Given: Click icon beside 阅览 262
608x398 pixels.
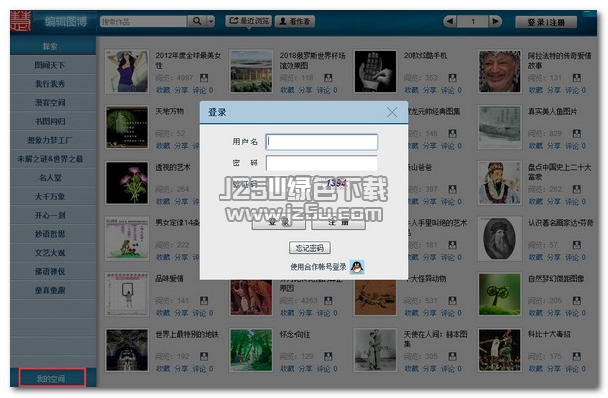Looking at the screenshot, I should click(577, 189).
